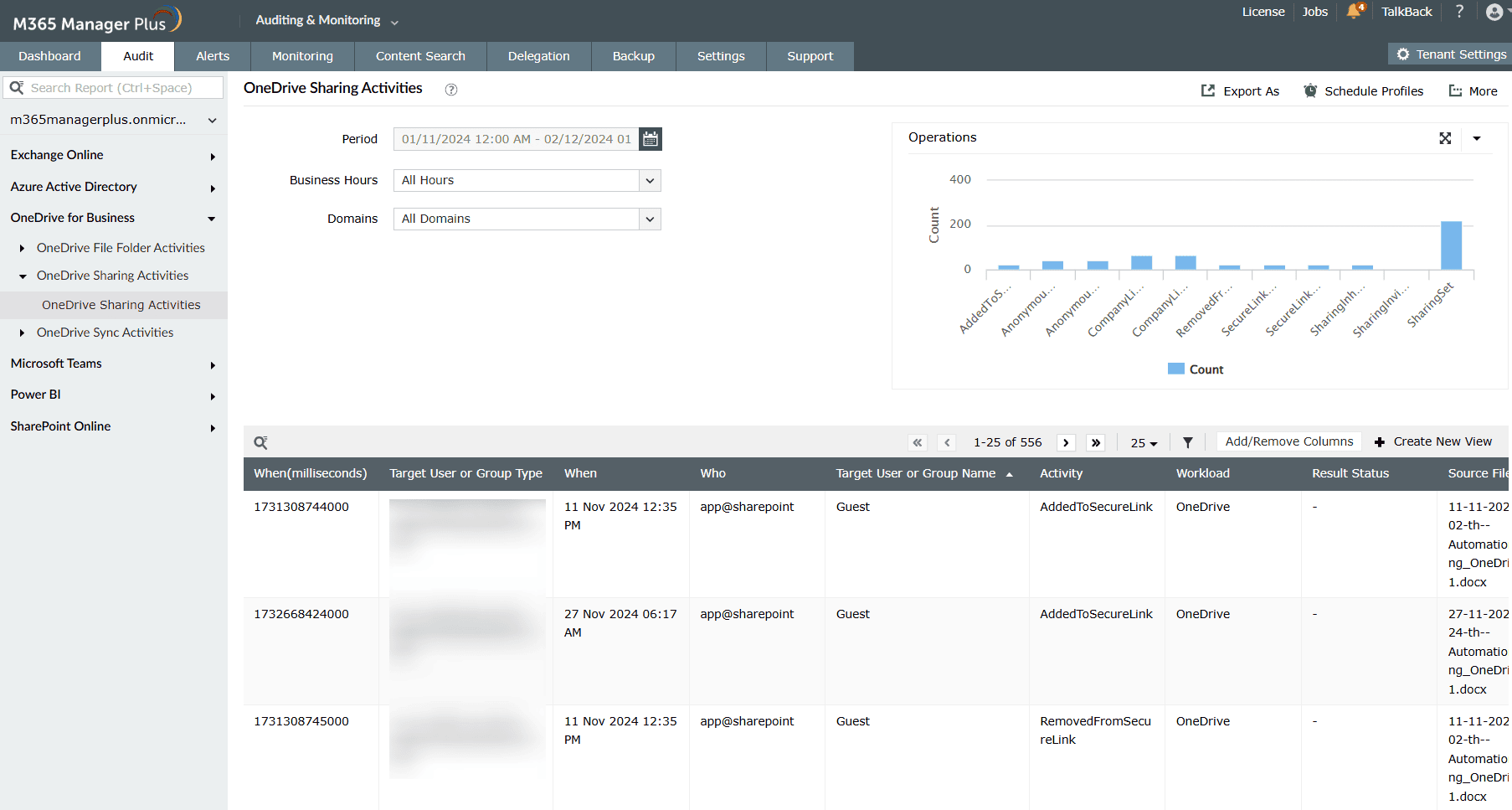1512x810 pixels.
Task: Focus the Search Report input field
Action: point(114,87)
